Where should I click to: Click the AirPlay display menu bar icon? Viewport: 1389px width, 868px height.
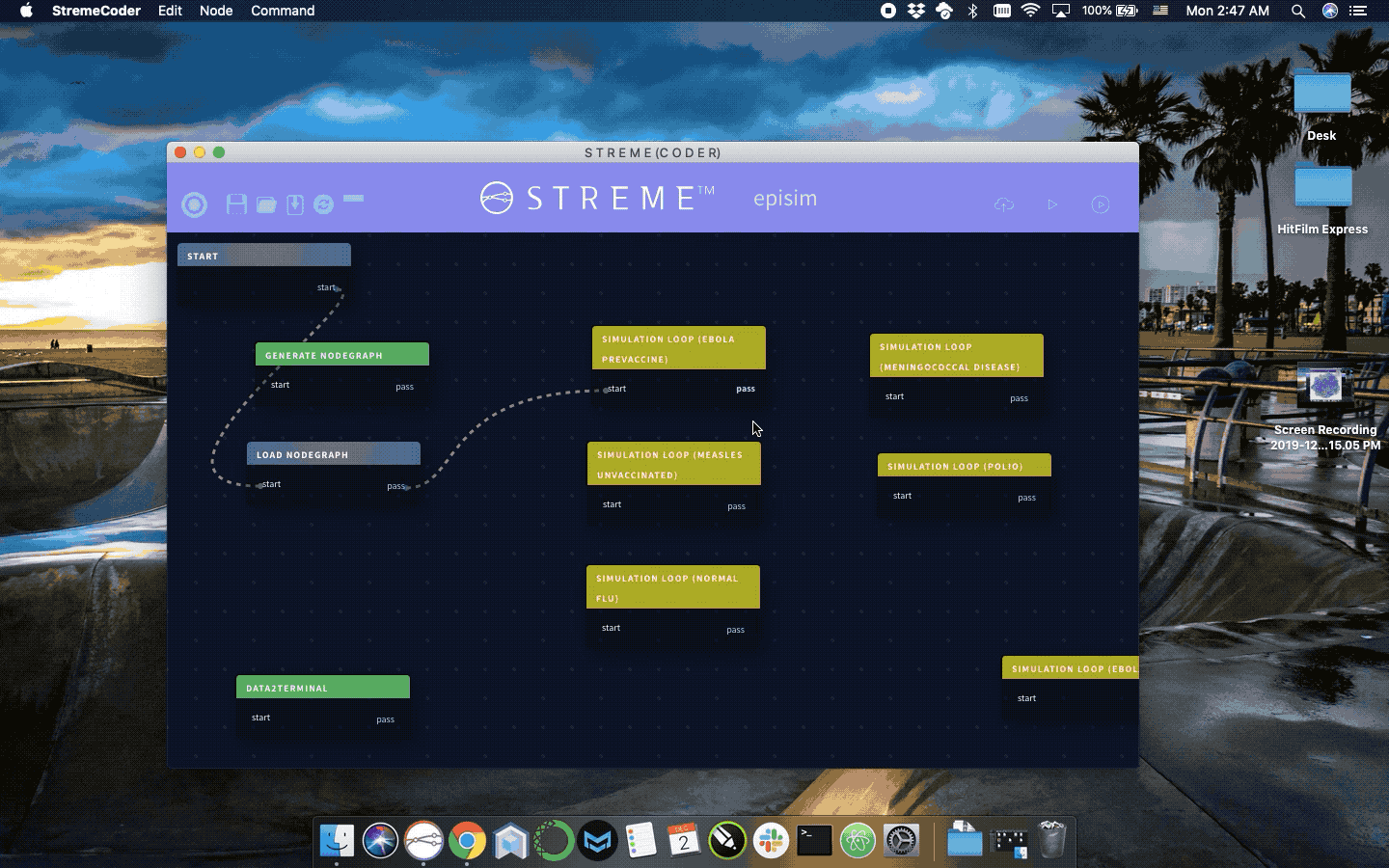point(1061,11)
